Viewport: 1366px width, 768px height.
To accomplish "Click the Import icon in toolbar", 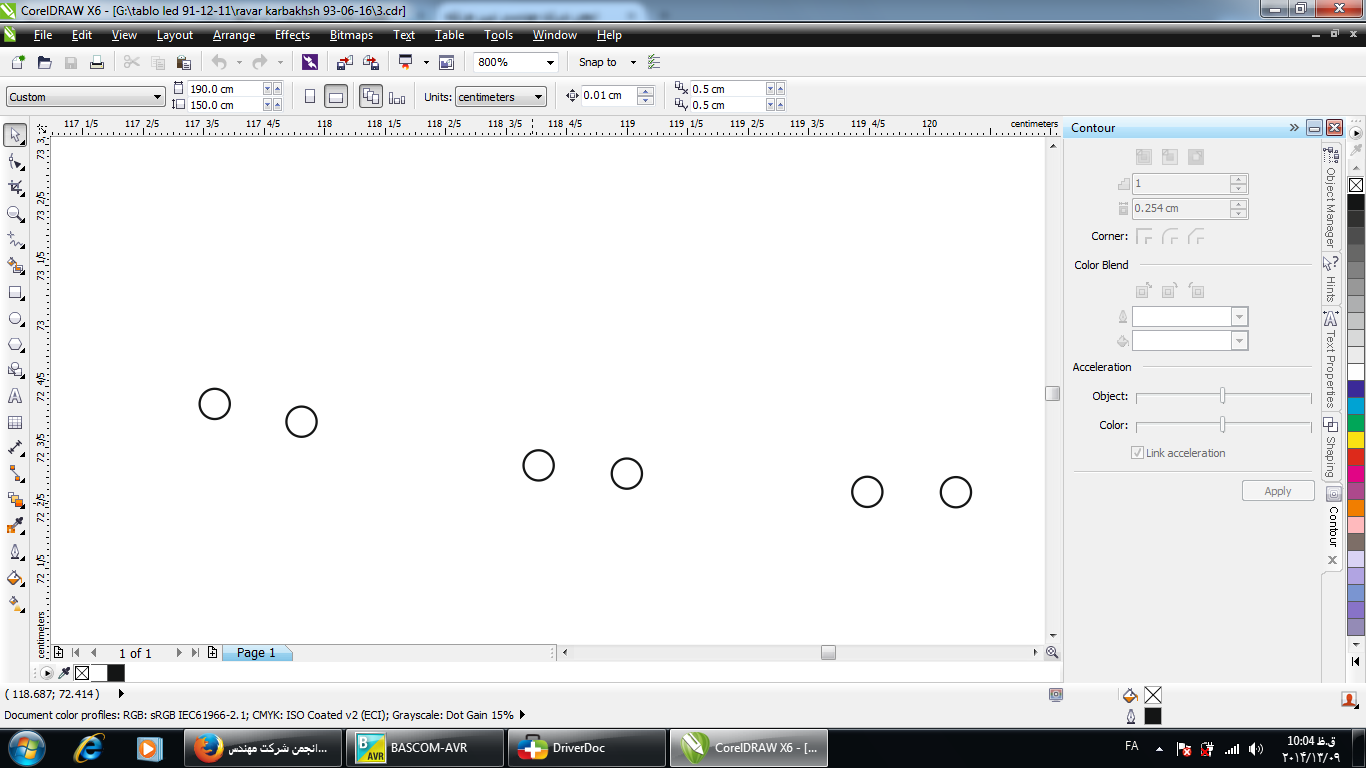I will pyautogui.click(x=344, y=62).
